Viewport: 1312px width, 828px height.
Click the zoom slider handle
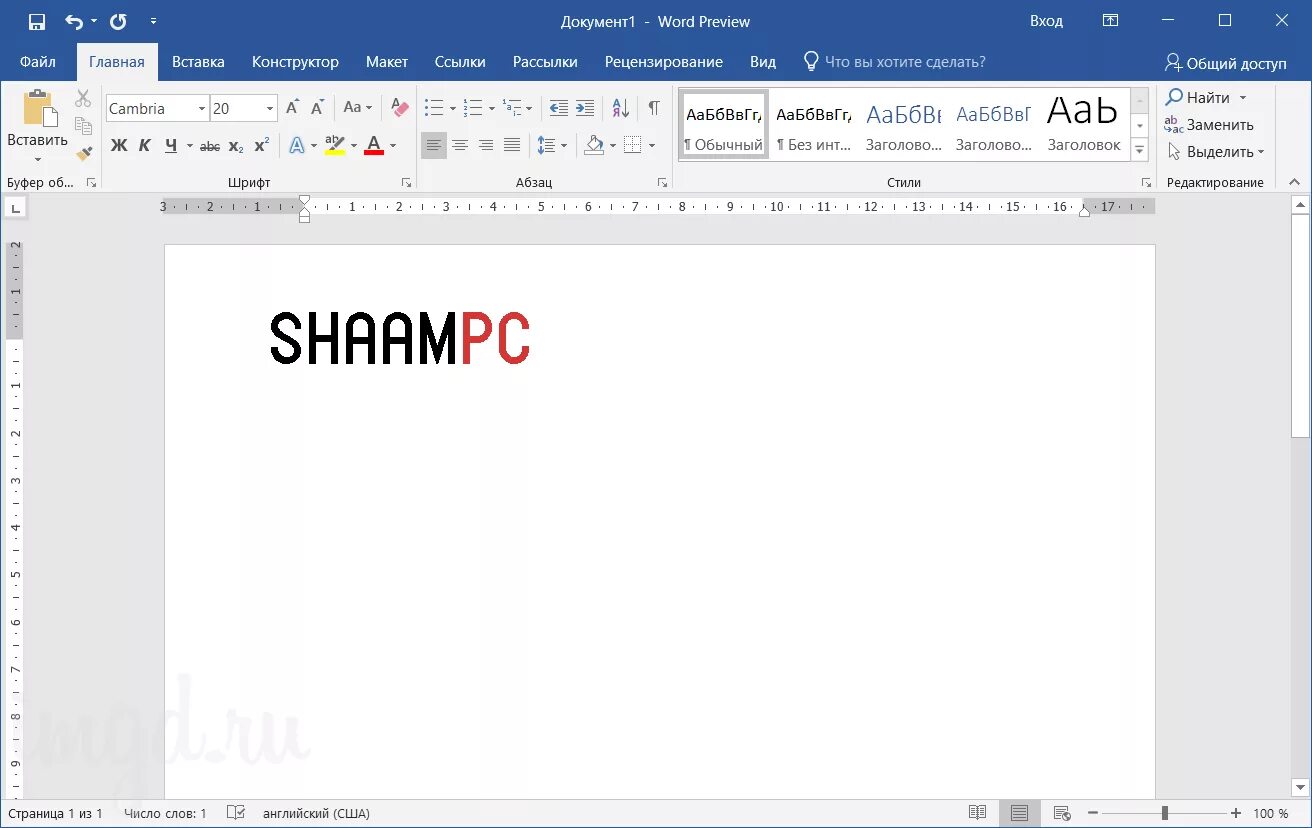click(1164, 813)
